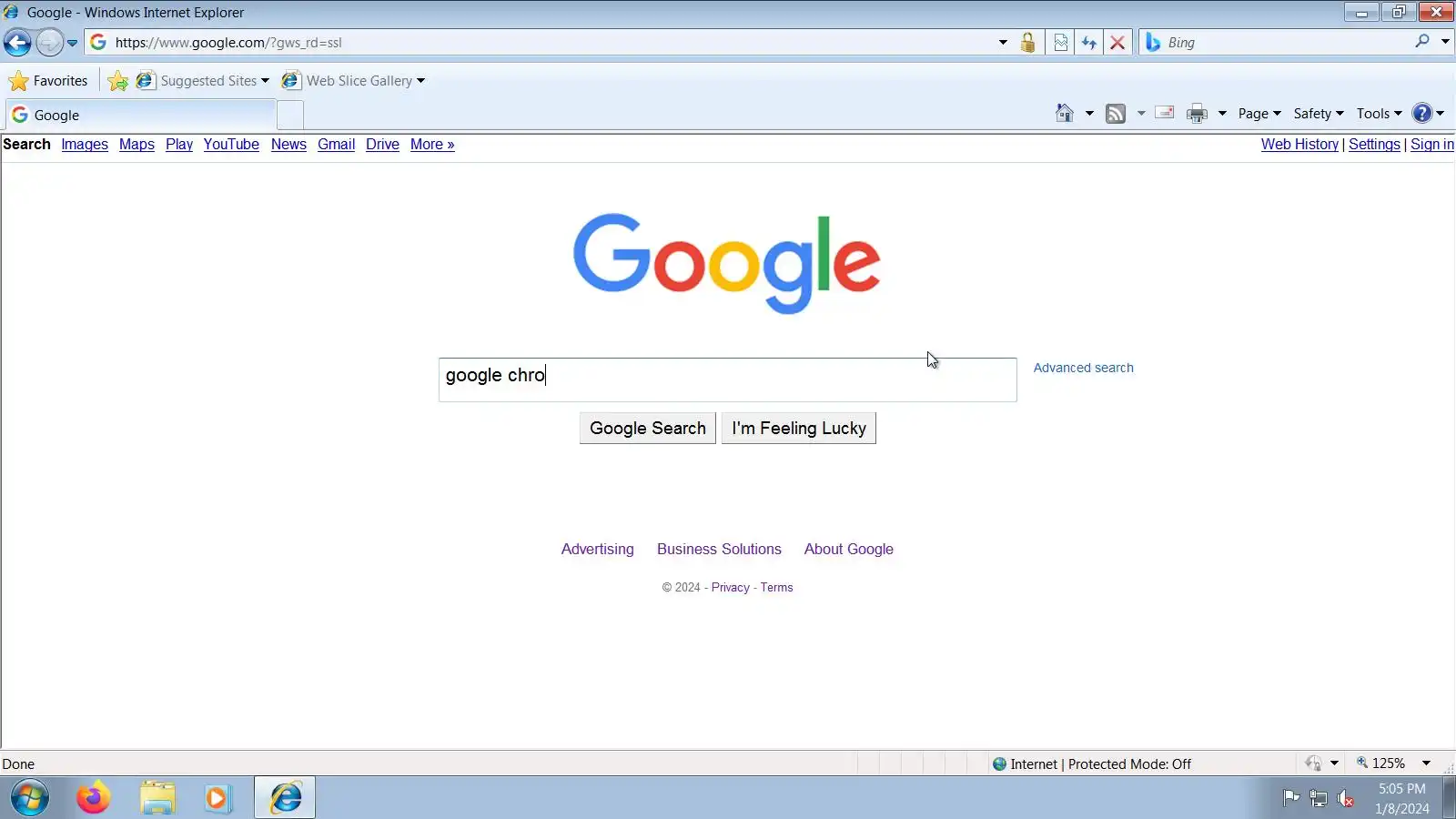
Task: Click the red Stop loading icon
Action: (x=1117, y=42)
